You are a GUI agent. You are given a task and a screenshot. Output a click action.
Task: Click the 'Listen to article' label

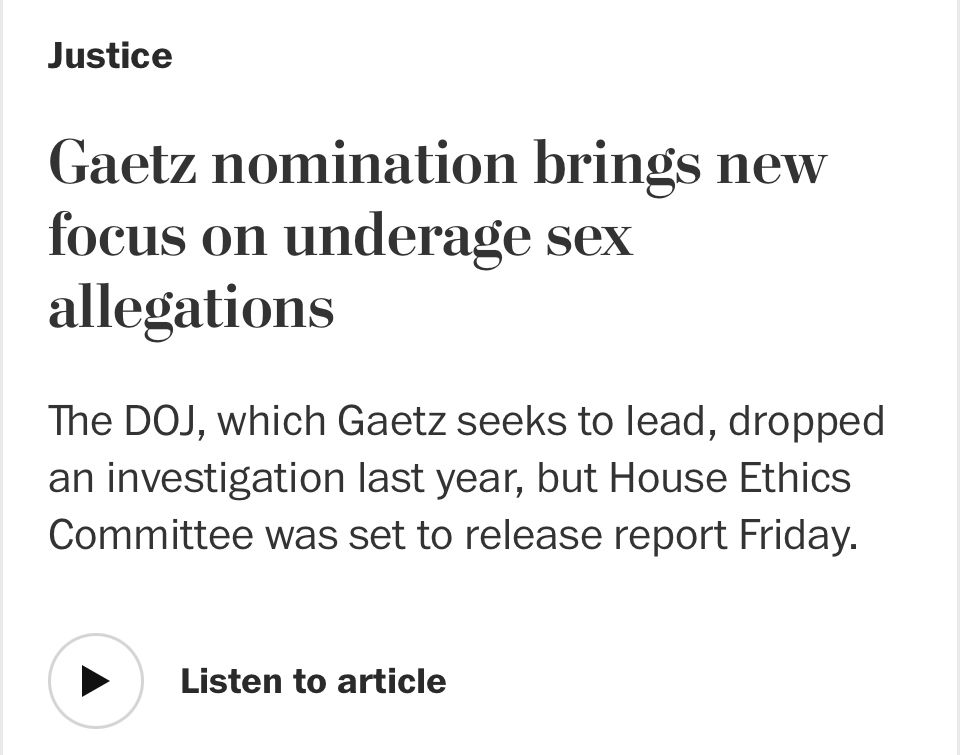(313, 681)
